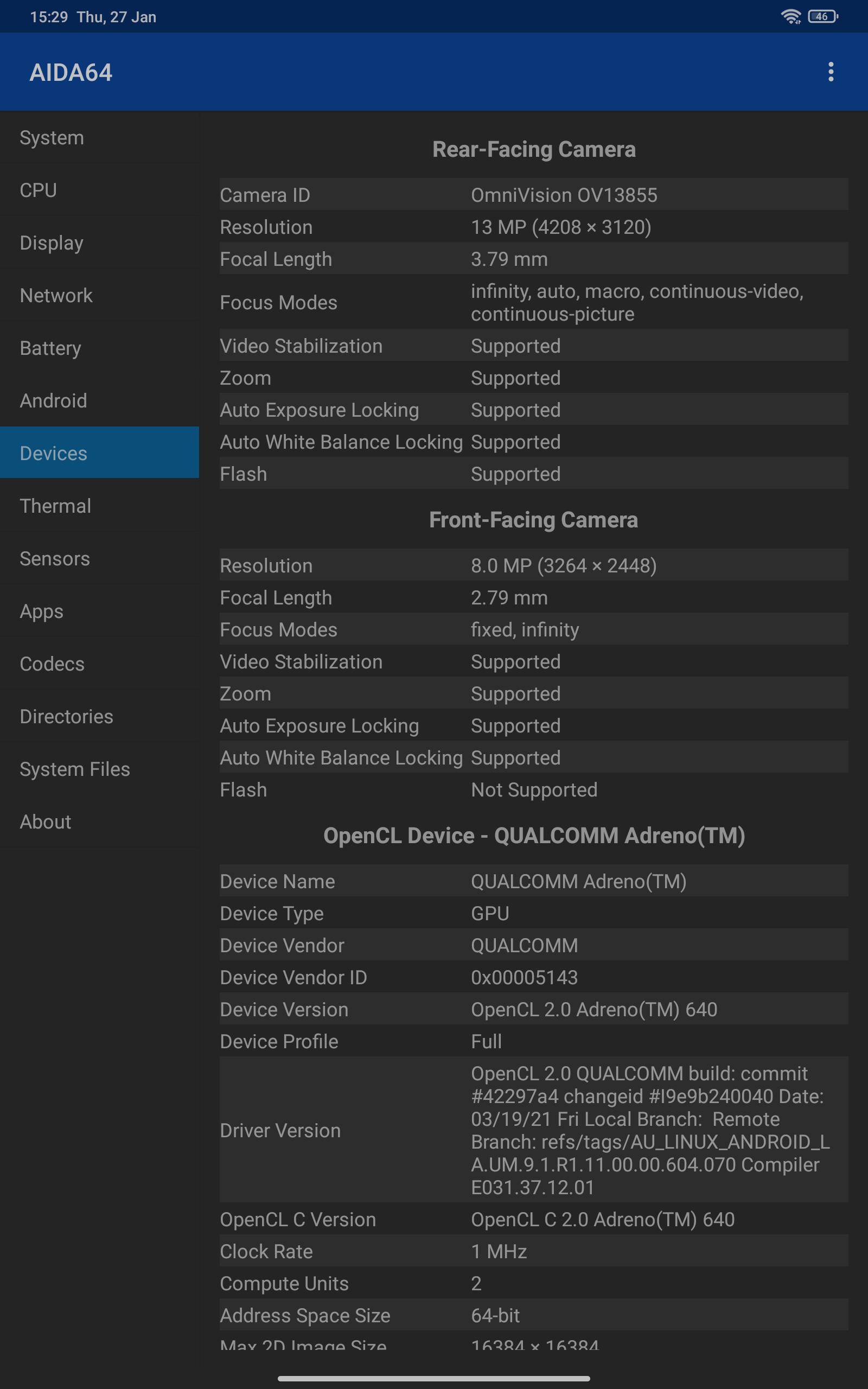868x1389 pixels.
Task: Tap the AIDA64 app title
Action: pyautogui.click(x=71, y=72)
